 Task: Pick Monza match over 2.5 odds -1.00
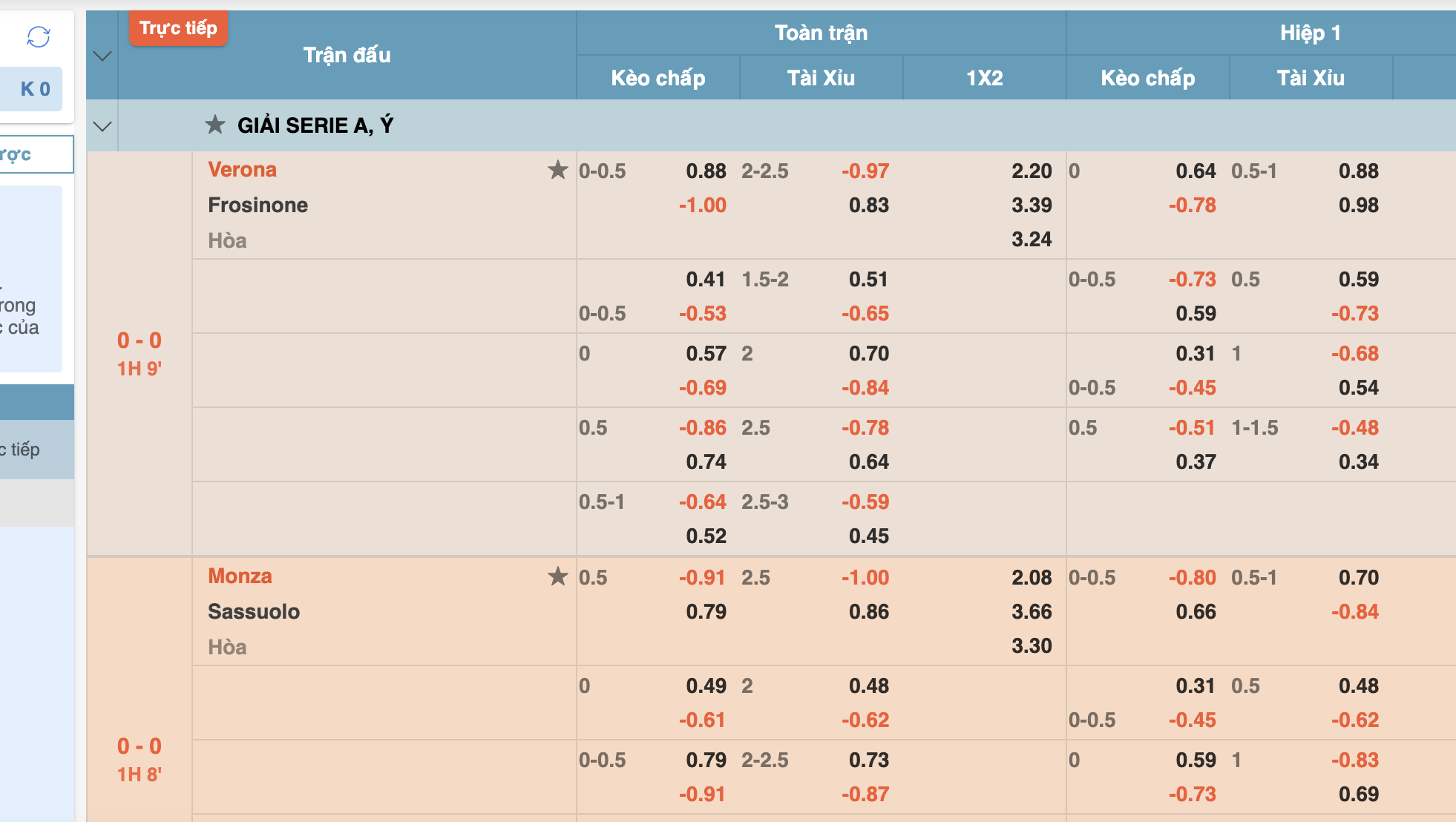click(865, 578)
